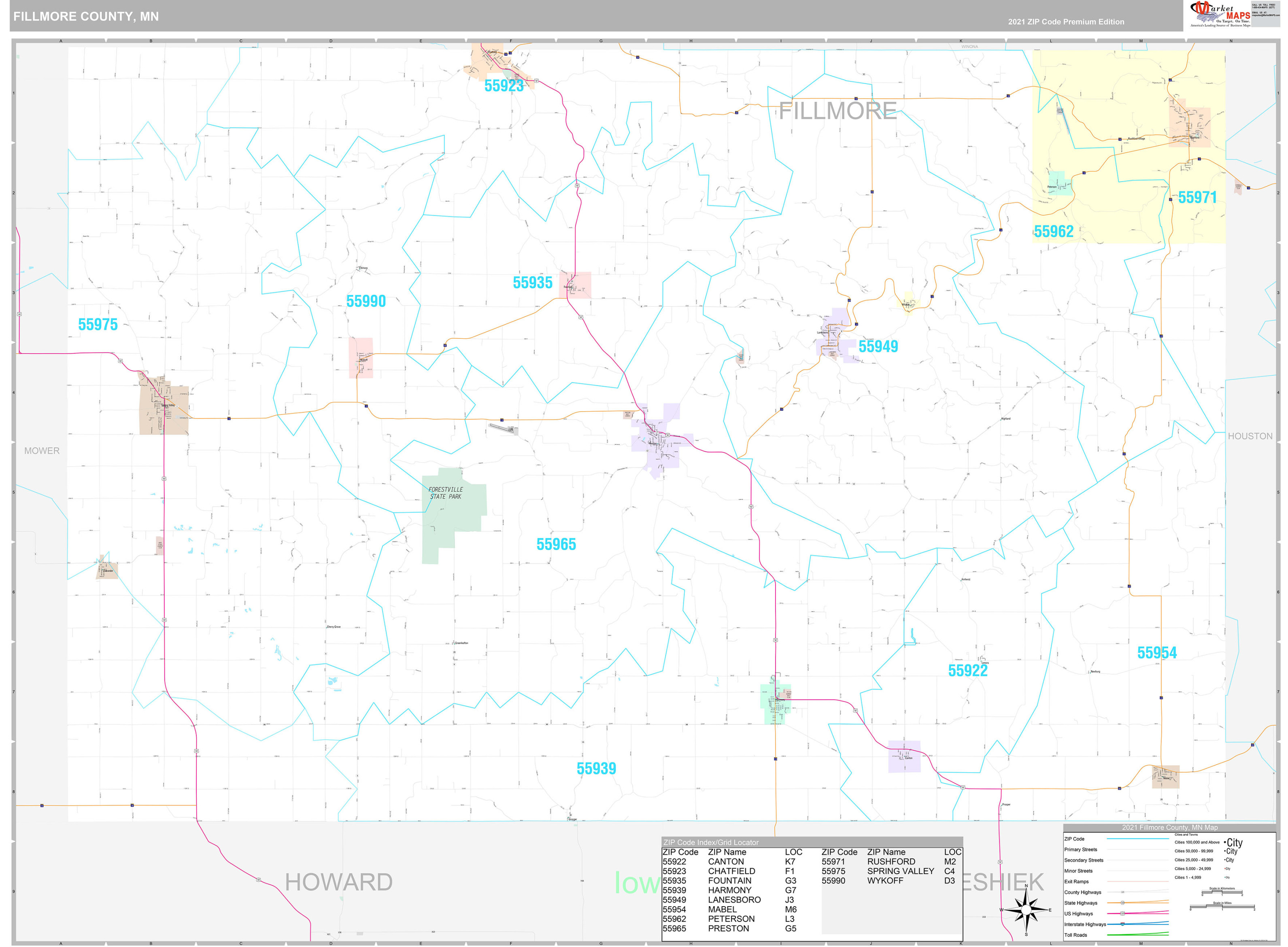This screenshot has width=1288, height=947.
Task: Click the HOWARD county label
Action: pos(339,882)
